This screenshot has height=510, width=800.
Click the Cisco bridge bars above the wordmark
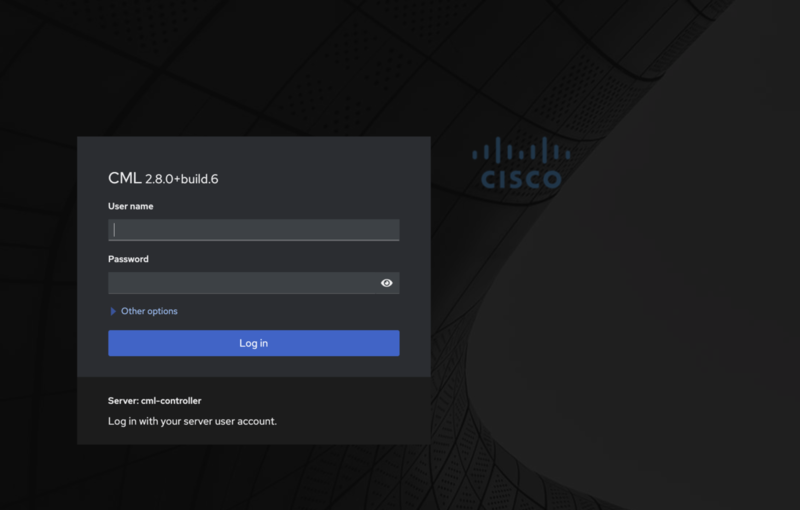(521, 151)
